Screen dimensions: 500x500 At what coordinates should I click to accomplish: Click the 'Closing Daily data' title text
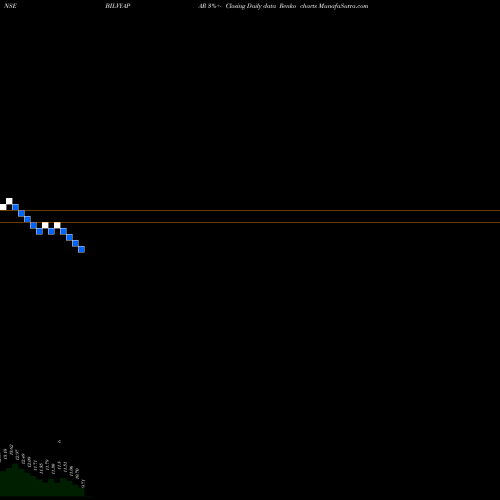point(251,6)
